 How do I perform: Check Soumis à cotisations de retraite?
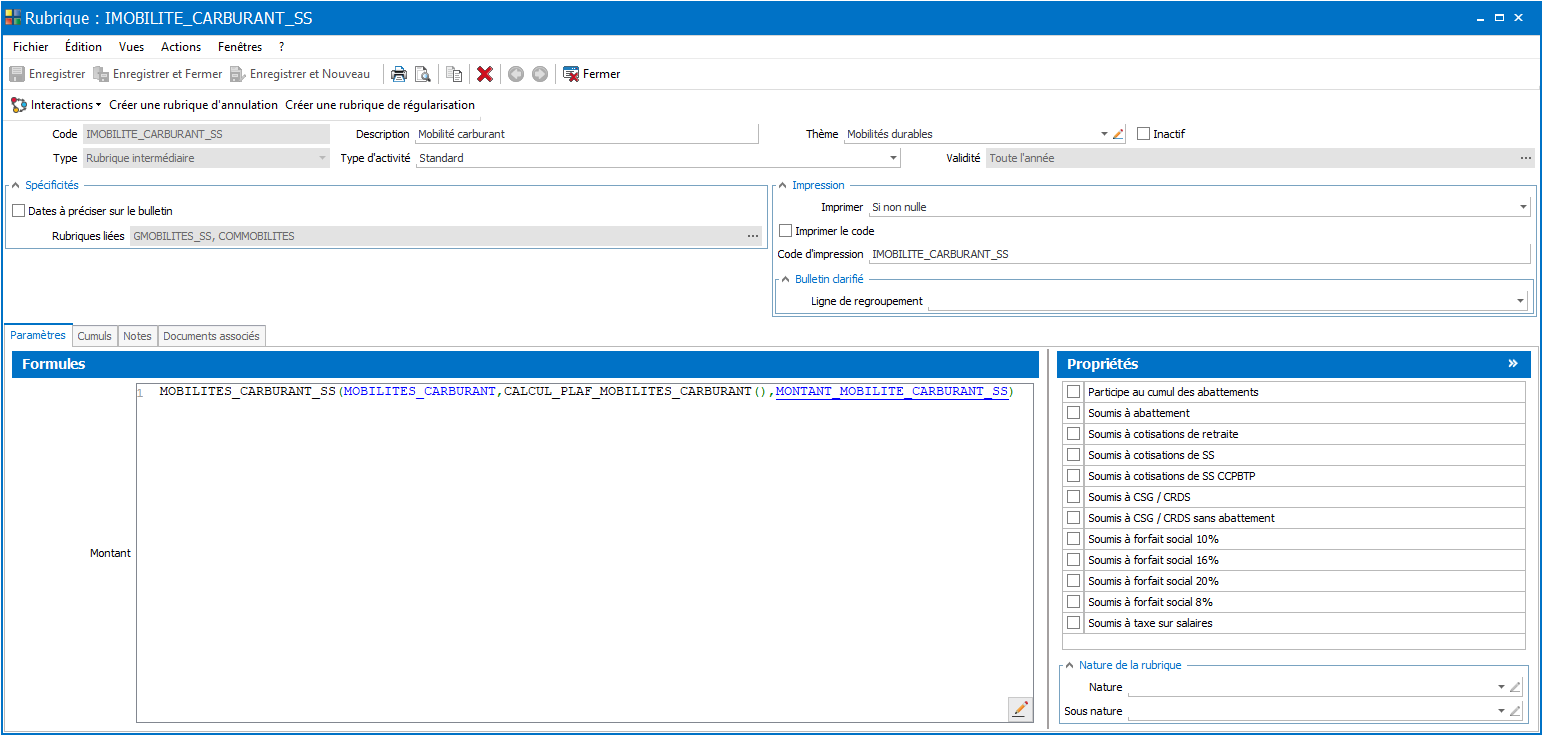pos(1073,434)
